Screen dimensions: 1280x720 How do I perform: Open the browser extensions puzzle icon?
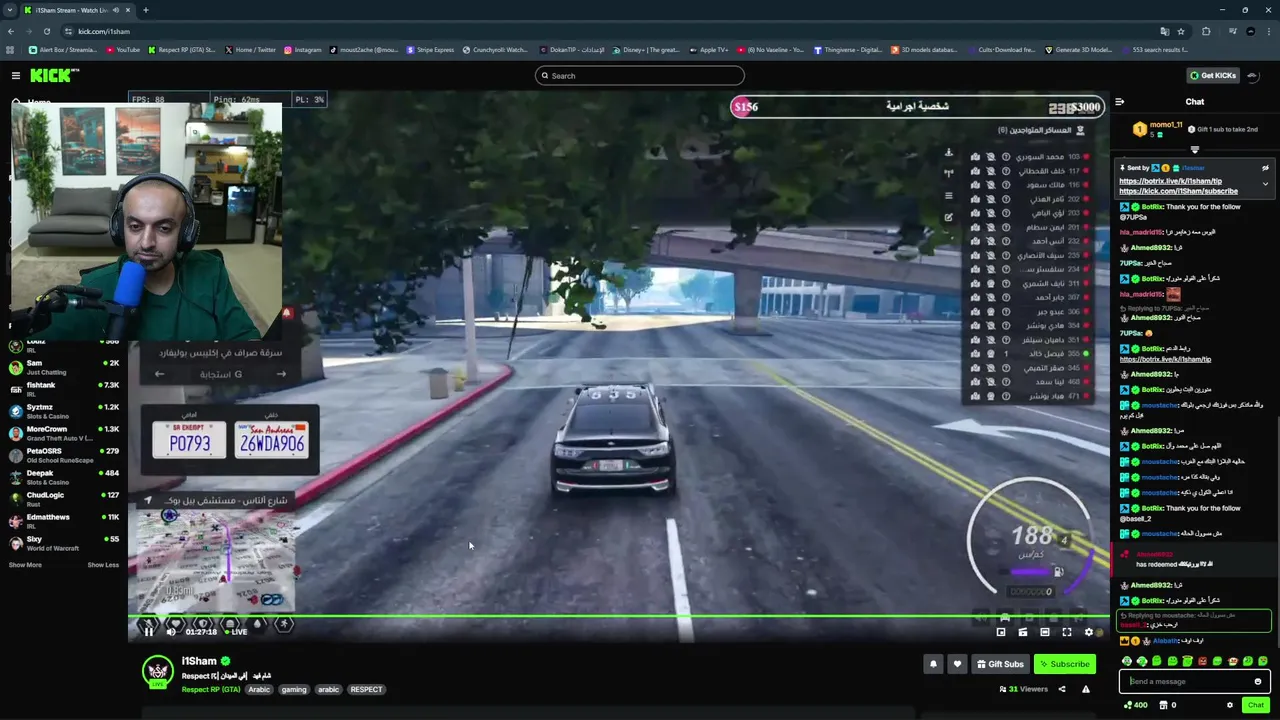pos(1206,31)
